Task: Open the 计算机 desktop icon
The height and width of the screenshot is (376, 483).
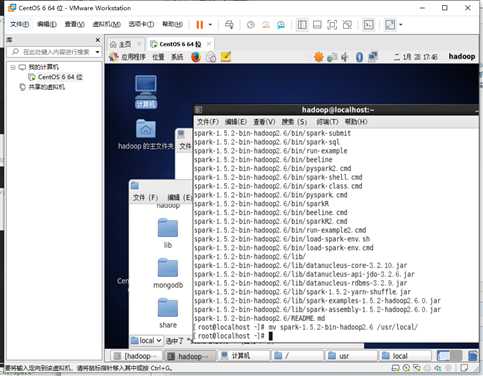Action: pos(146,92)
